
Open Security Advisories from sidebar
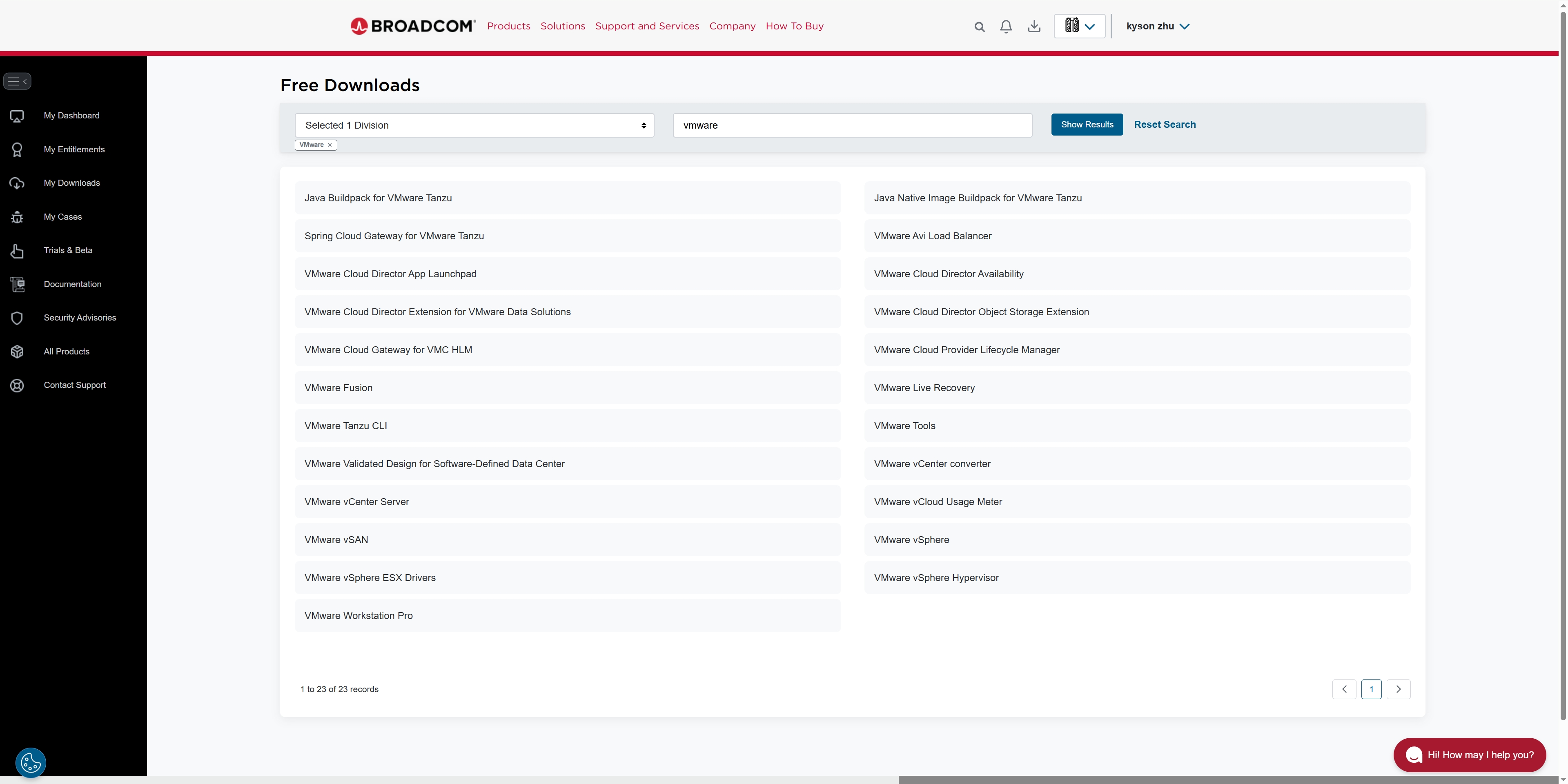click(80, 318)
